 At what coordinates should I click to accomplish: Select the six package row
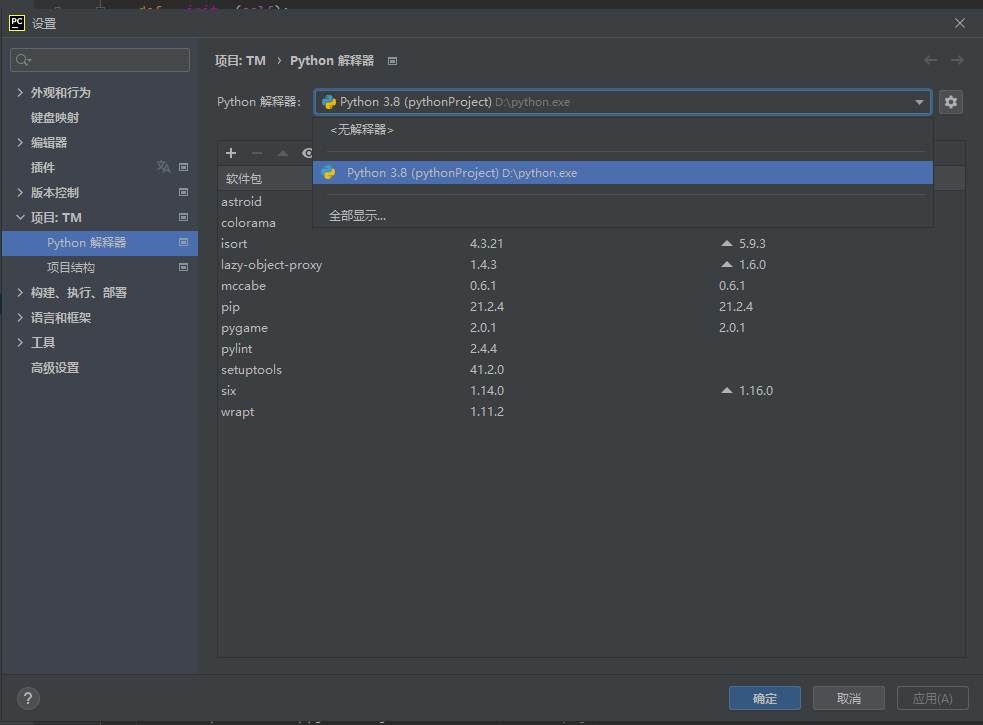click(591, 390)
